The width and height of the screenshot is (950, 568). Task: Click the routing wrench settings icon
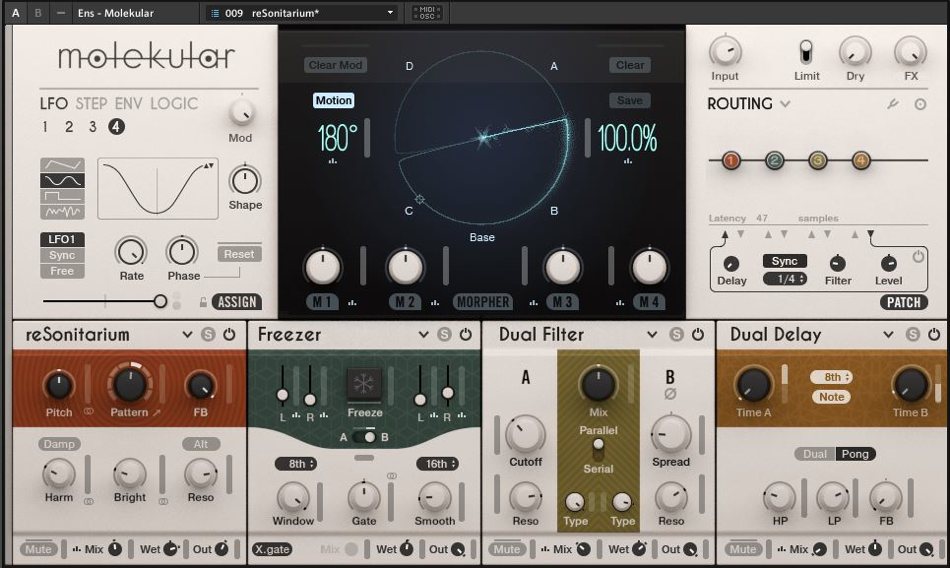(x=893, y=104)
